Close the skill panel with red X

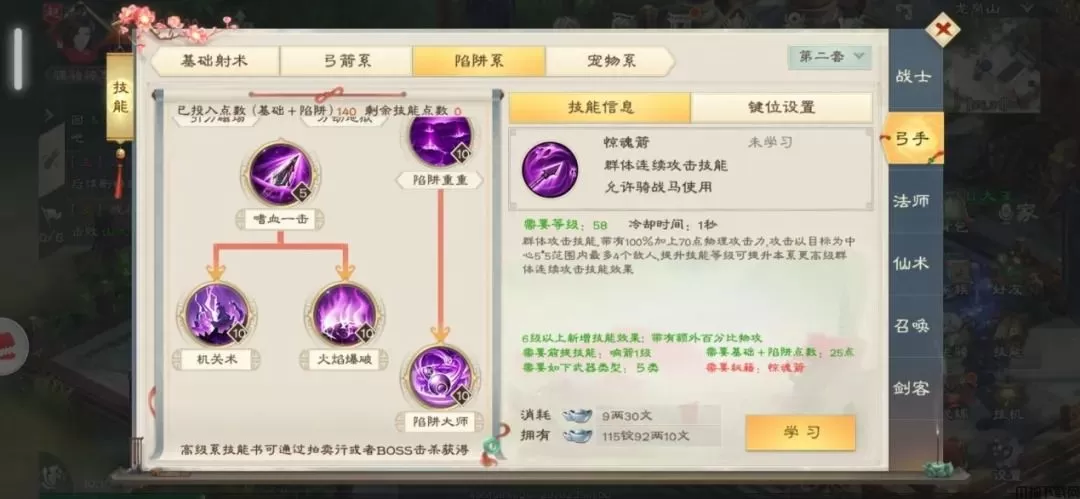point(942,30)
